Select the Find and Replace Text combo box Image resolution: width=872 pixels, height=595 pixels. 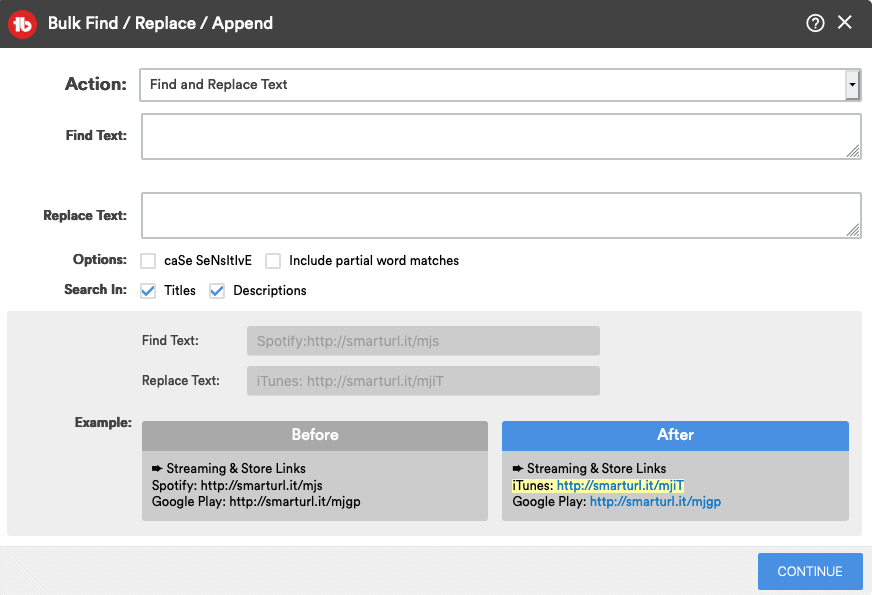500,85
